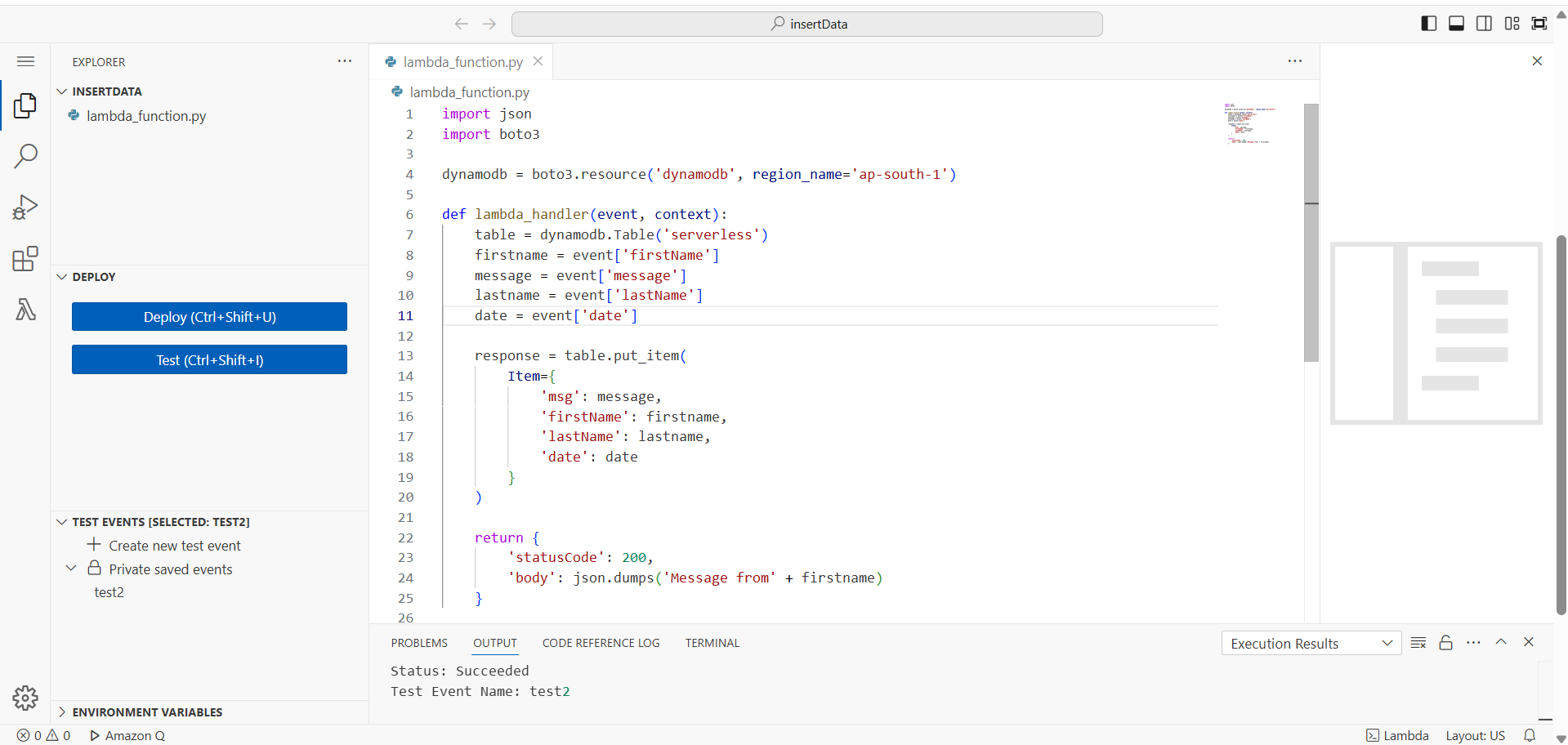Viewport: 1568px width, 745px height.
Task: Open the Lambda view in activity bar
Action: click(25, 310)
